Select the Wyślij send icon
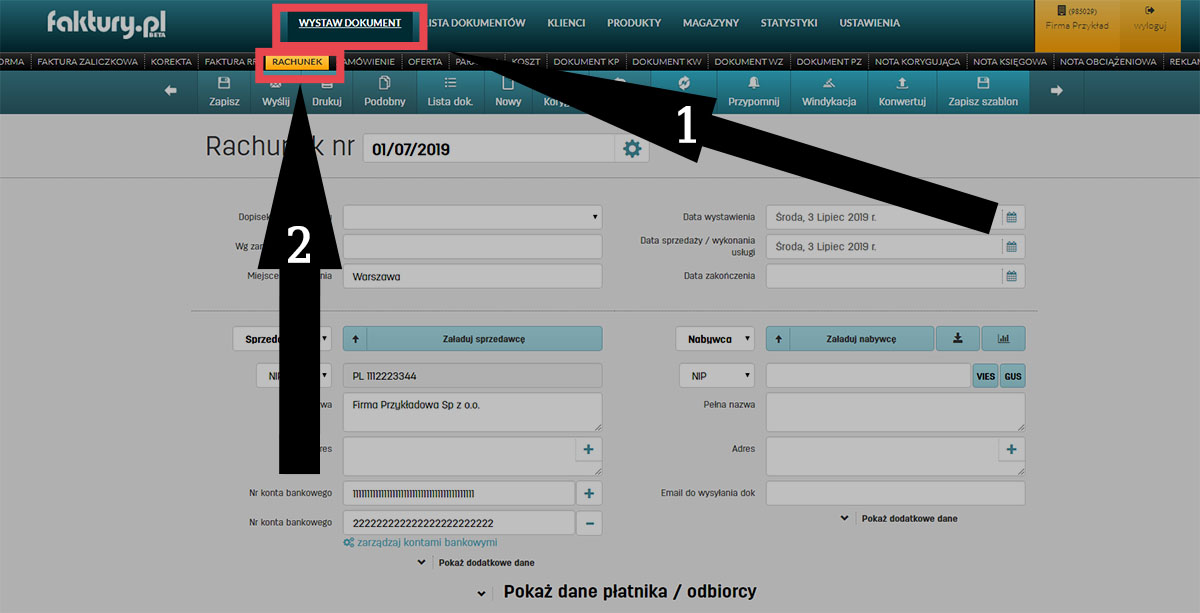This screenshot has width=1200, height=613. (x=275, y=92)
